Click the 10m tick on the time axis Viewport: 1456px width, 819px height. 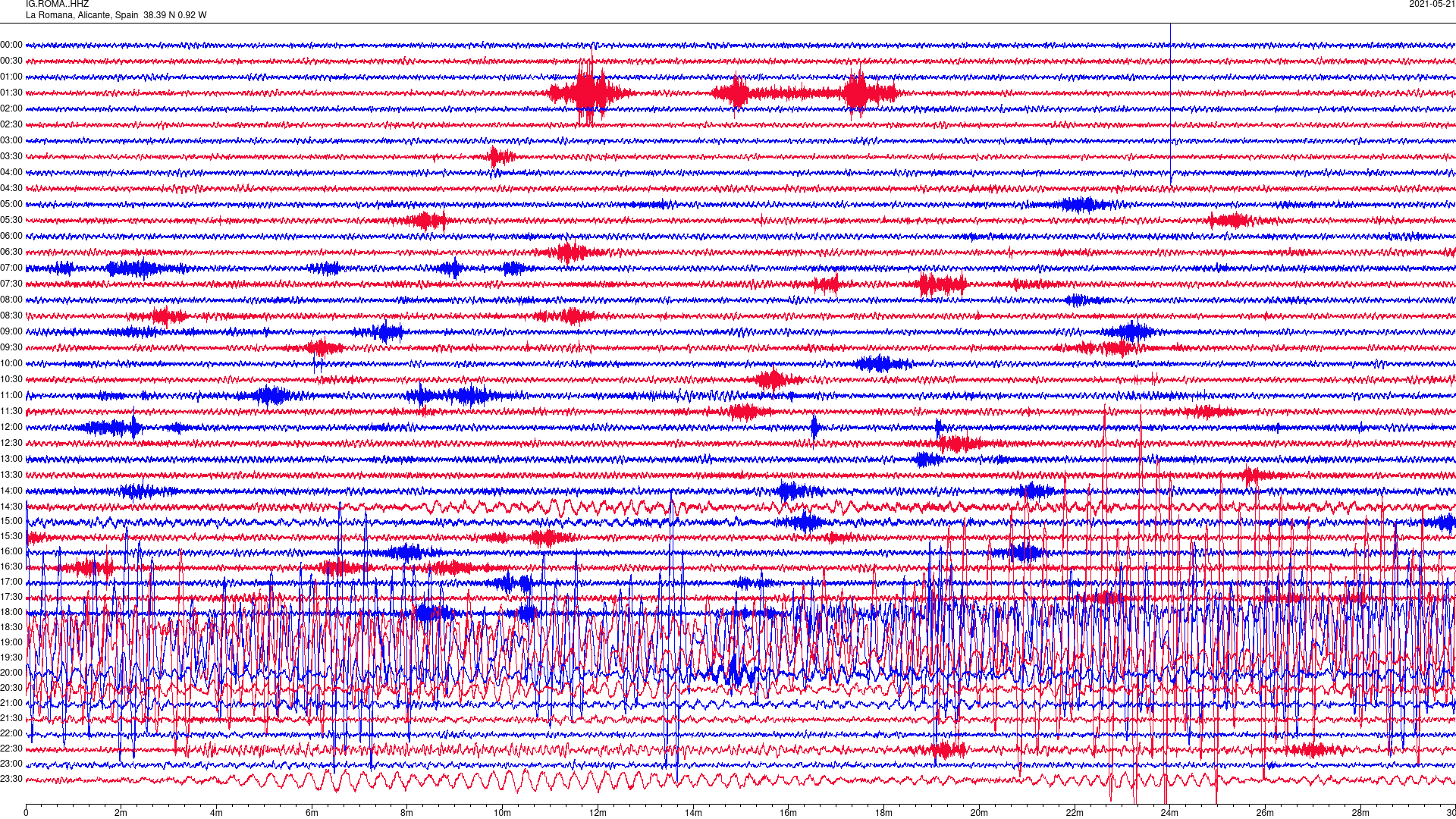click(x=502, y=813)
